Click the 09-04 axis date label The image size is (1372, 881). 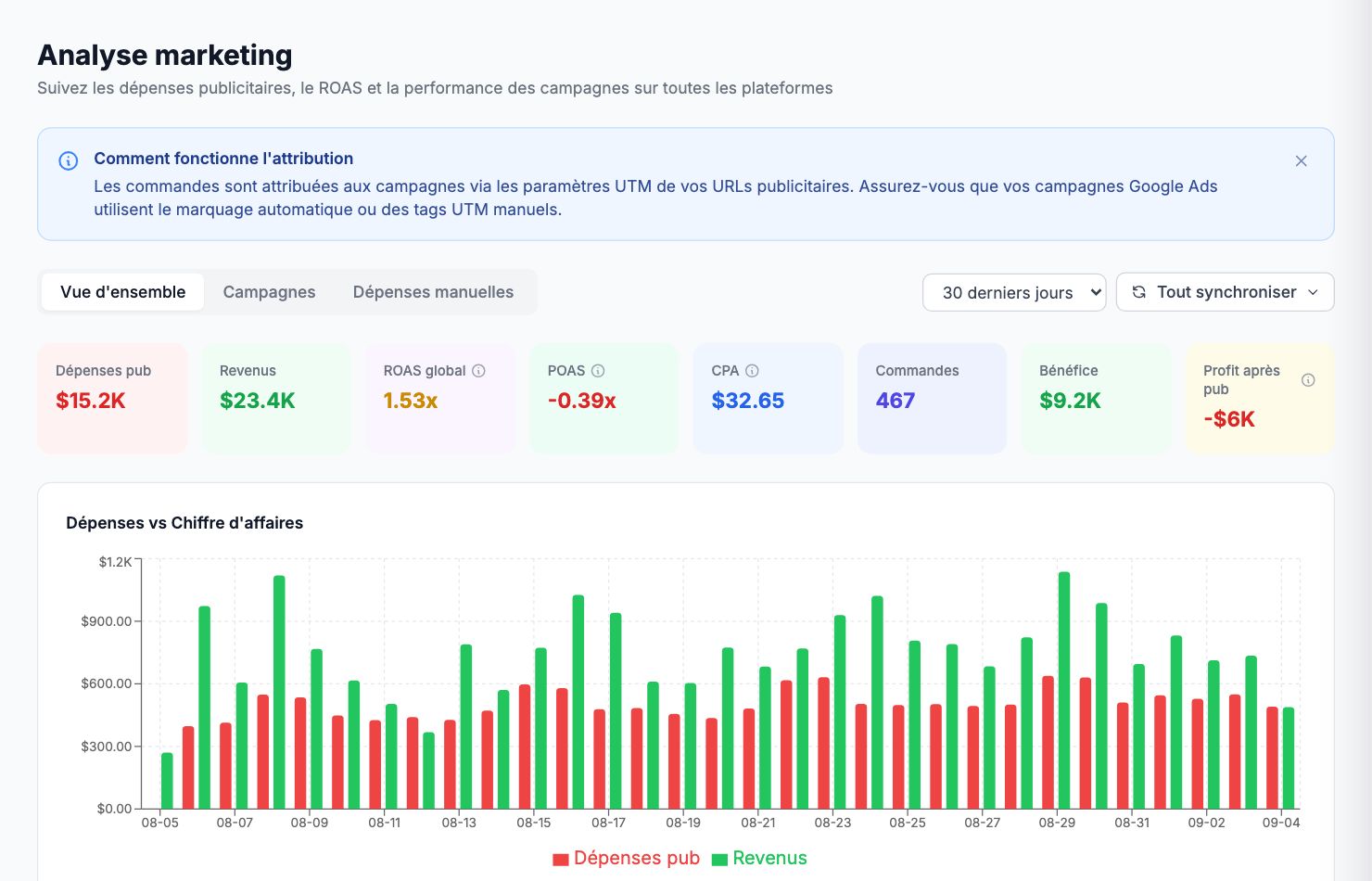click(x=1281, y=823)
